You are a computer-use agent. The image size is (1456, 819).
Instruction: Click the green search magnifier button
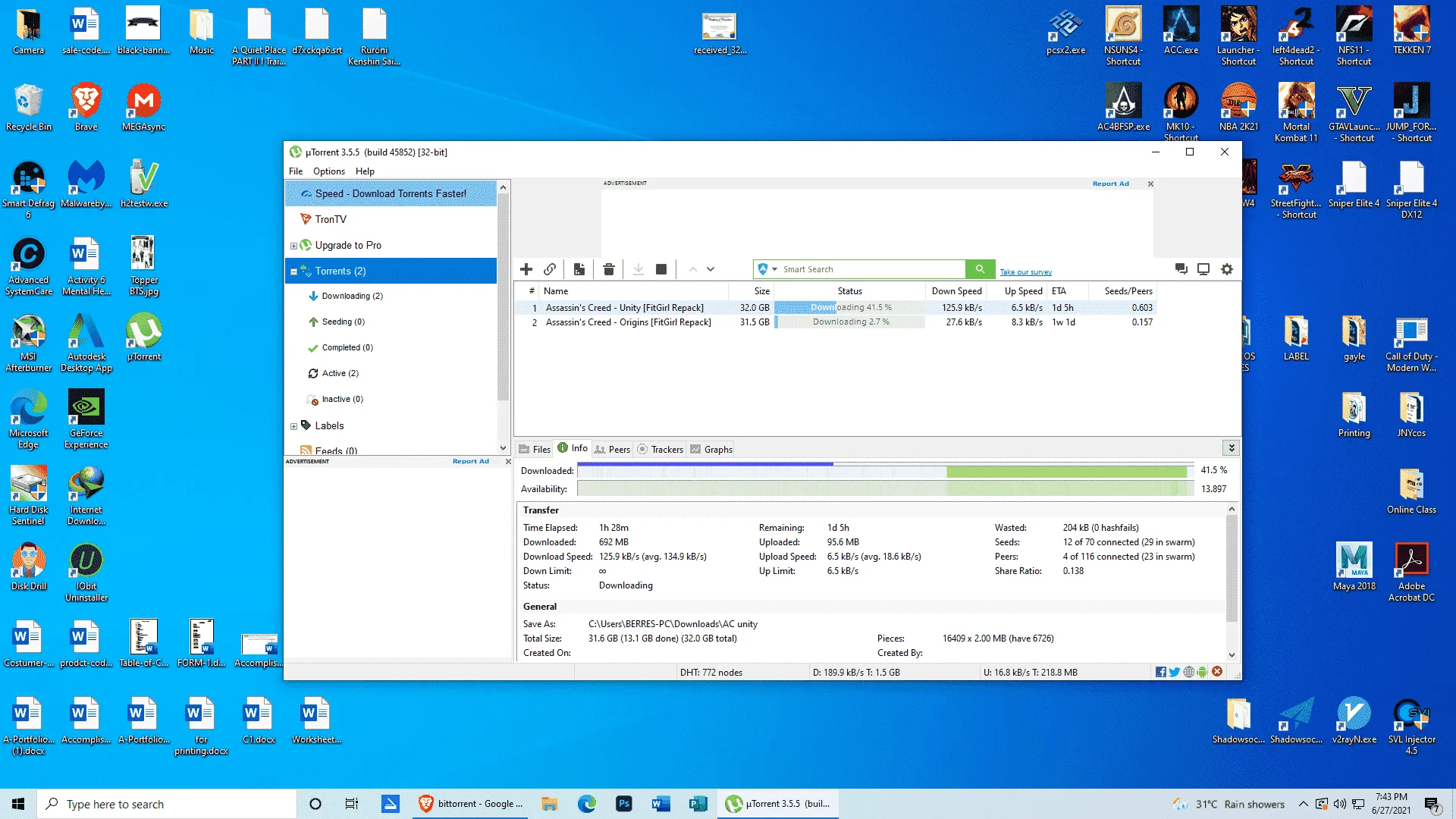click(980, 269)
